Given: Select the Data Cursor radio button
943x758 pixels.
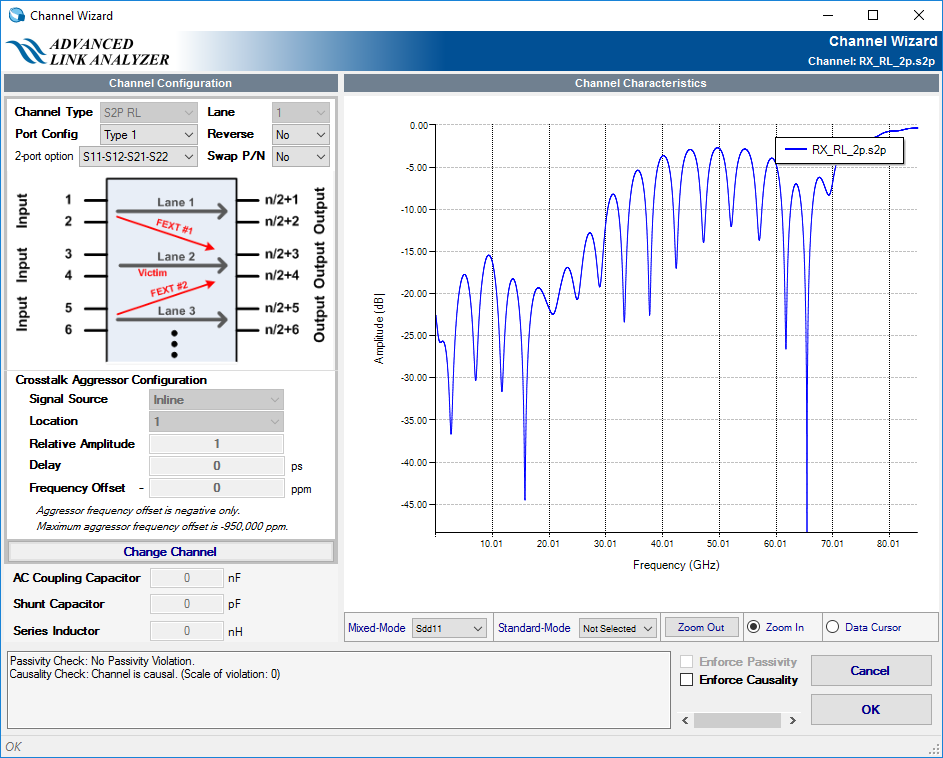Looking at the screenshot, I should (x=832, y=627).
